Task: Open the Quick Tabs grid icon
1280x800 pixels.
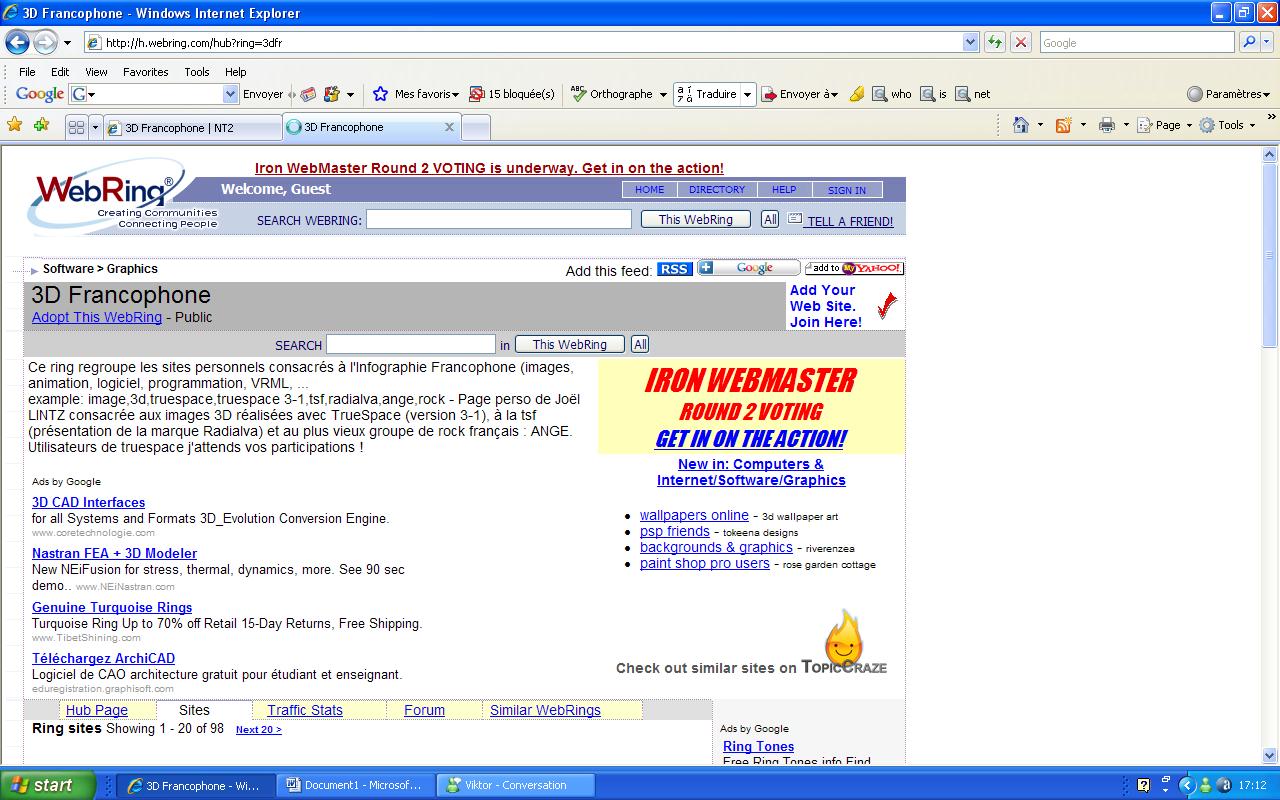Action: (x=76, y=127)
